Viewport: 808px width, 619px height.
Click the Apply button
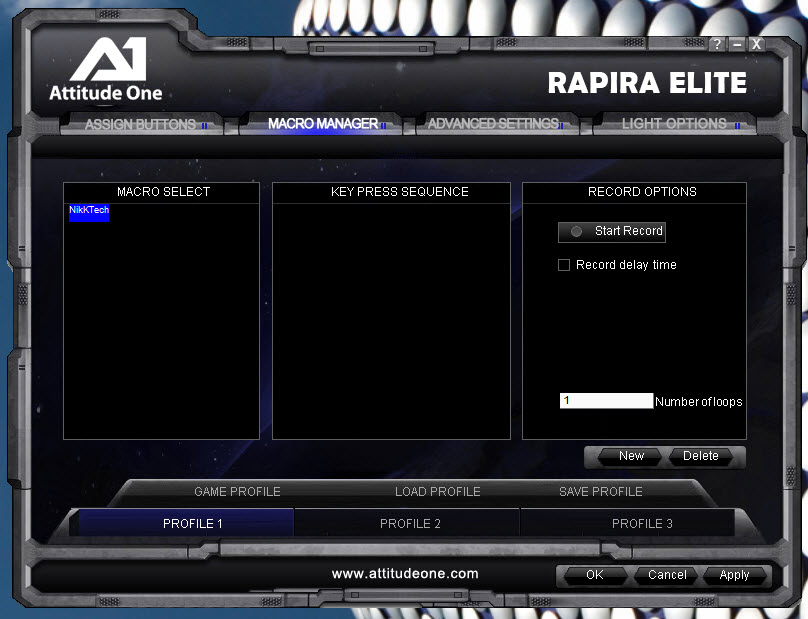pyautogui.click(x=734, y=575)
